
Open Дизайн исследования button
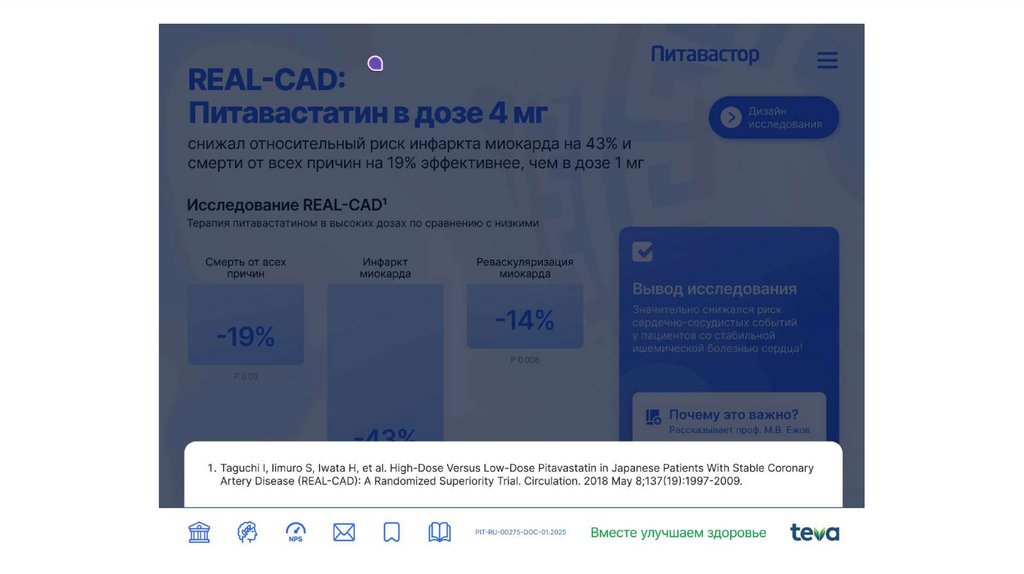click(774, 118)
